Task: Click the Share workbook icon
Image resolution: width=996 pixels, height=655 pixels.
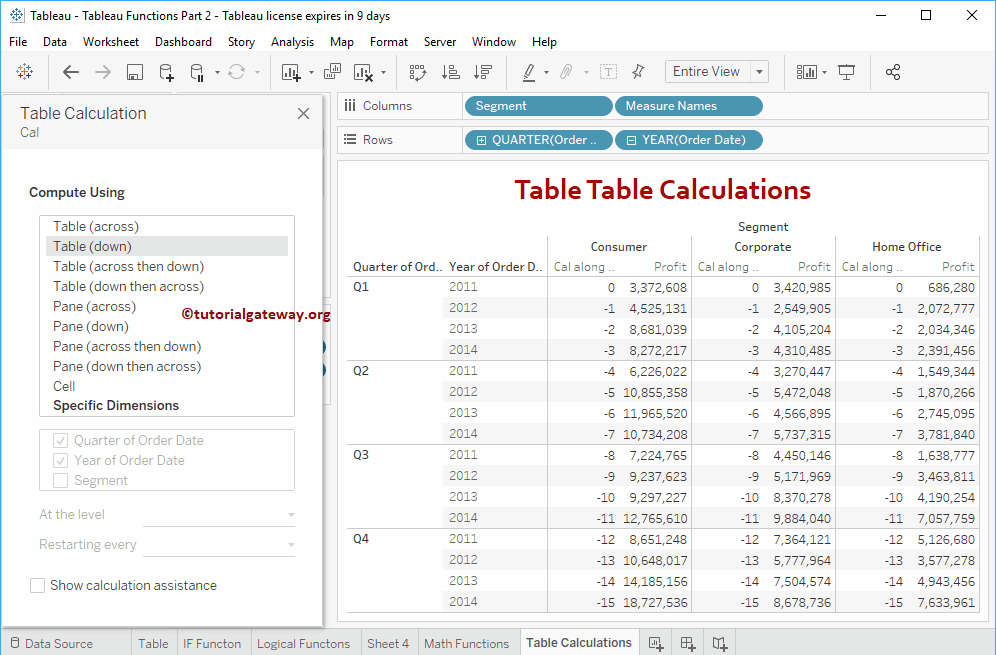Action: [893, 72]
